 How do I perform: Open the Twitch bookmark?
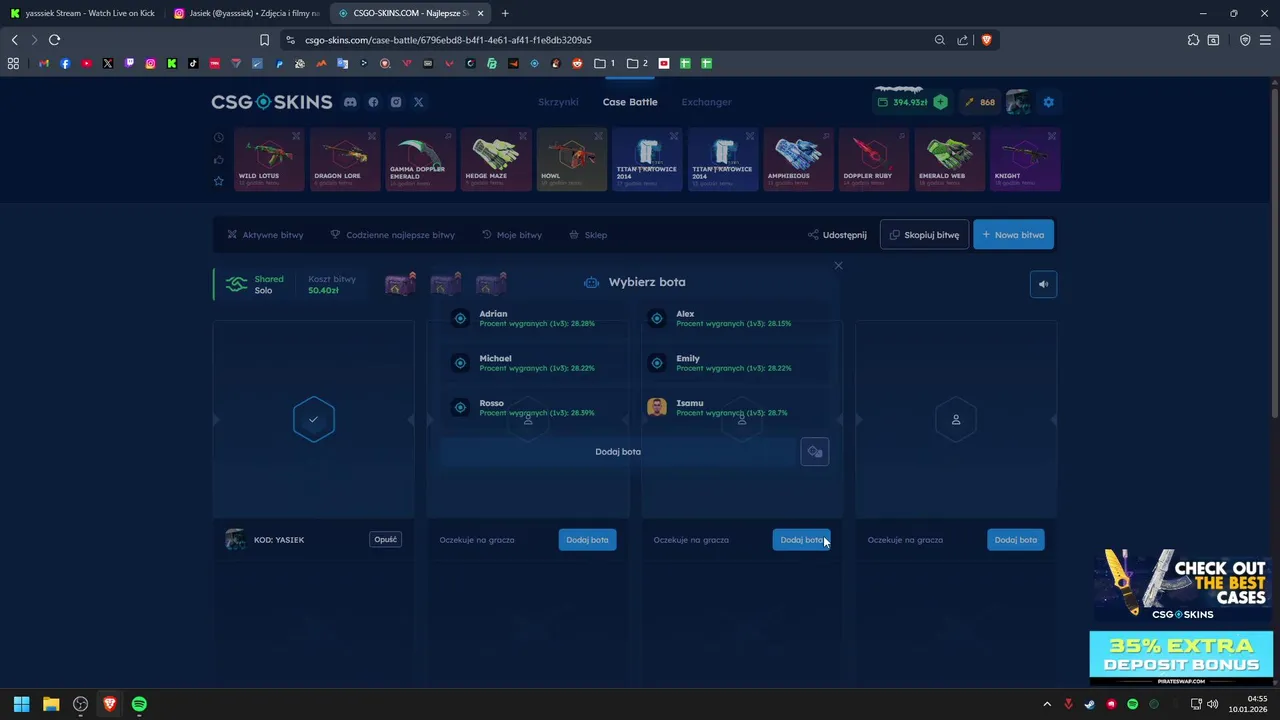129,63
